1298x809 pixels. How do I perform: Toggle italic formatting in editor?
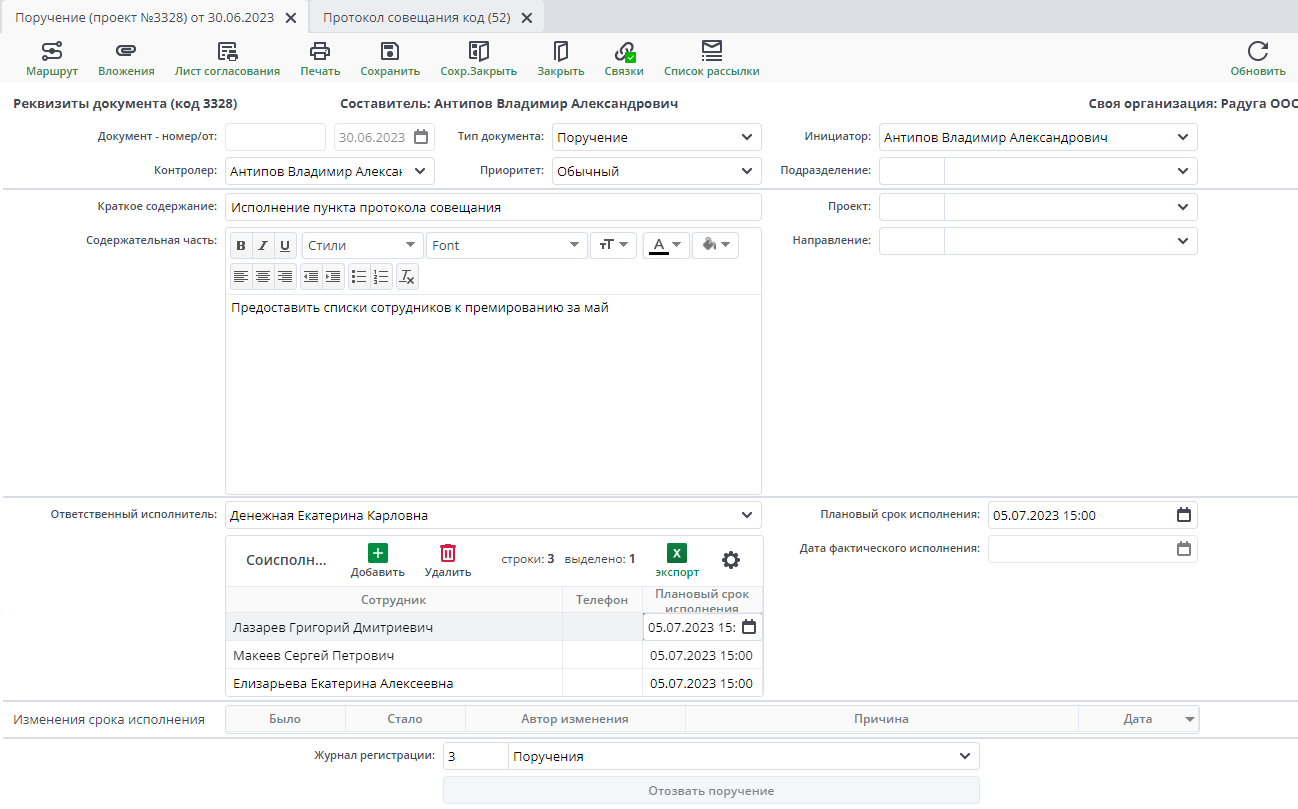click(x=263, y=246)
